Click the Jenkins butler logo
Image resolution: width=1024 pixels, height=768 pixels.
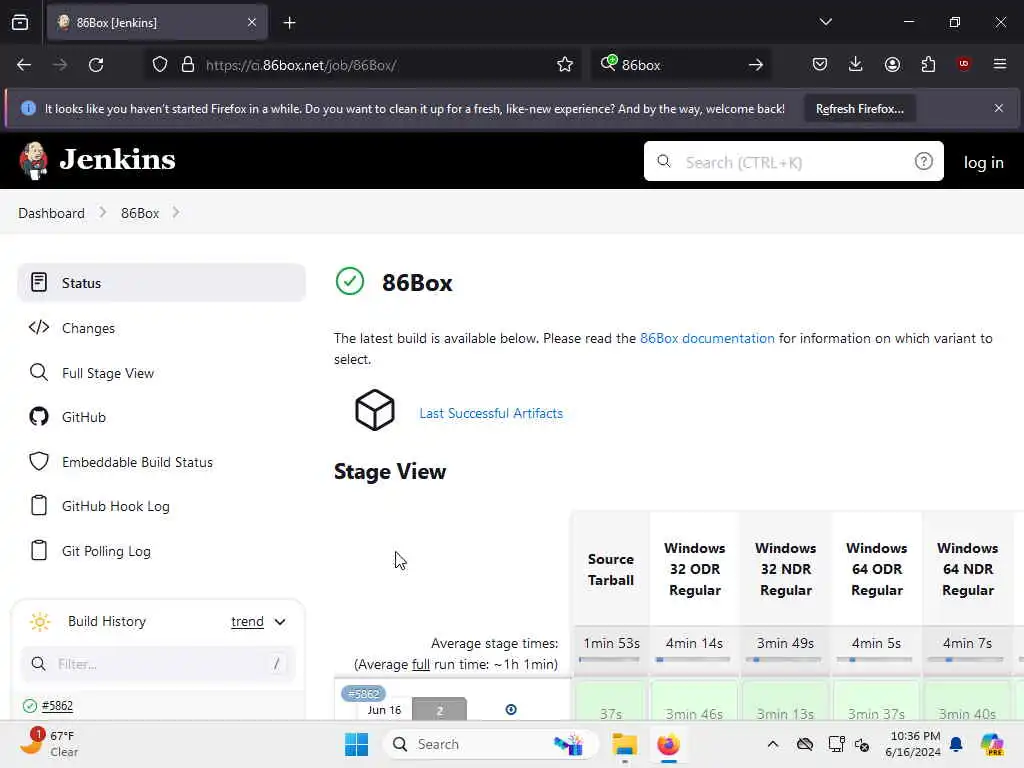click(x=33, y=160)
